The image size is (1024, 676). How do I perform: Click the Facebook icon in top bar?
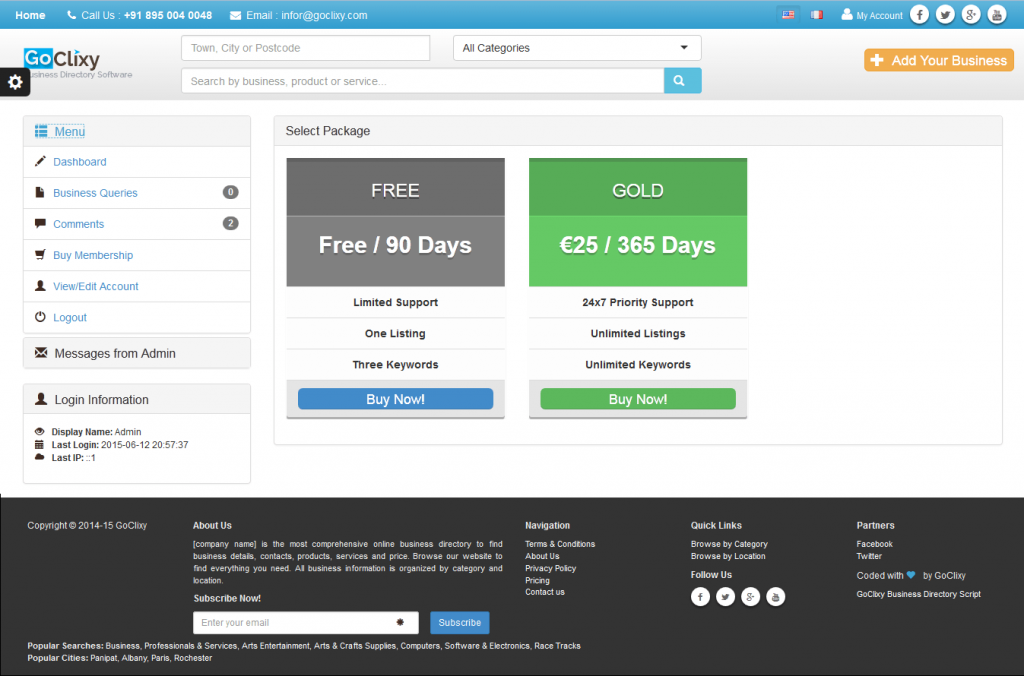pyautogui.click(x=919, y=15)
